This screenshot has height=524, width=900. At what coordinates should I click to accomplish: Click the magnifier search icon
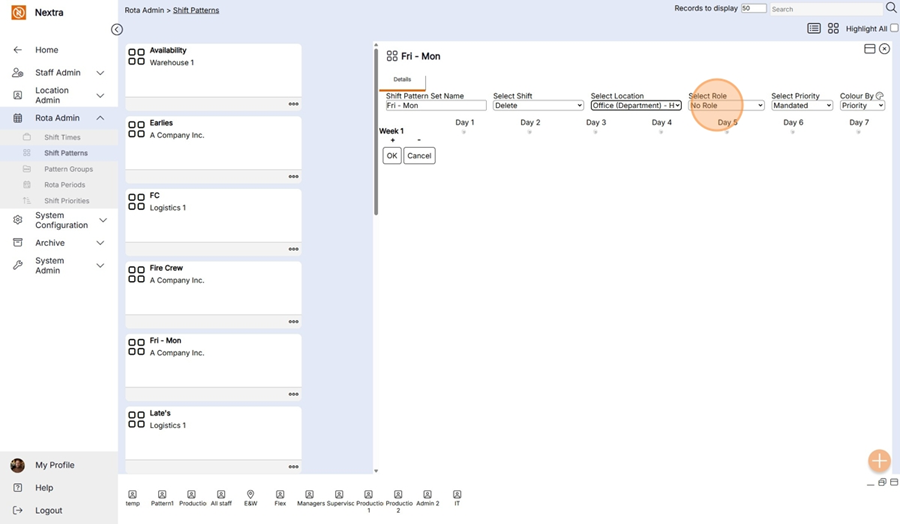[x=891, y=7]
